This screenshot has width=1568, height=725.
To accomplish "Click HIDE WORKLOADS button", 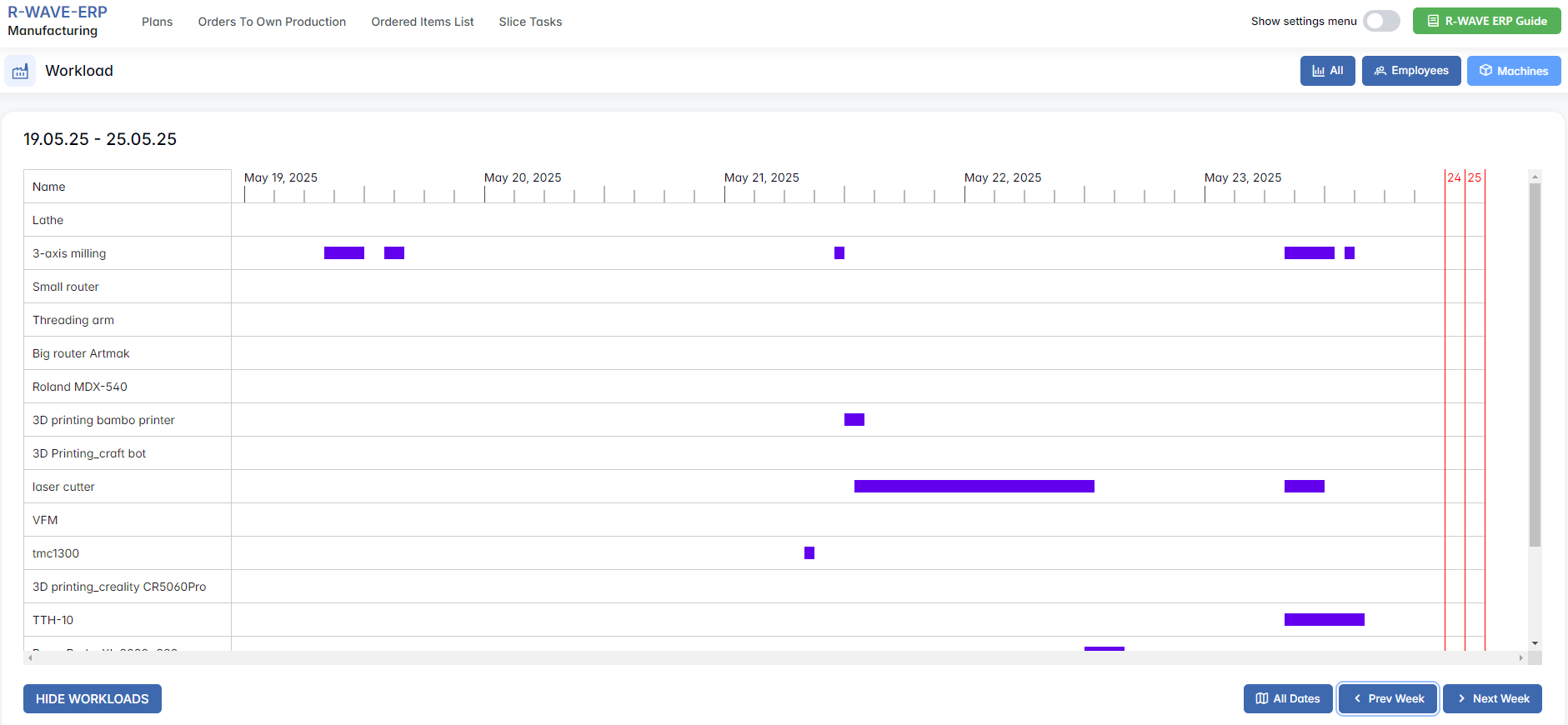I will point(93,698).
